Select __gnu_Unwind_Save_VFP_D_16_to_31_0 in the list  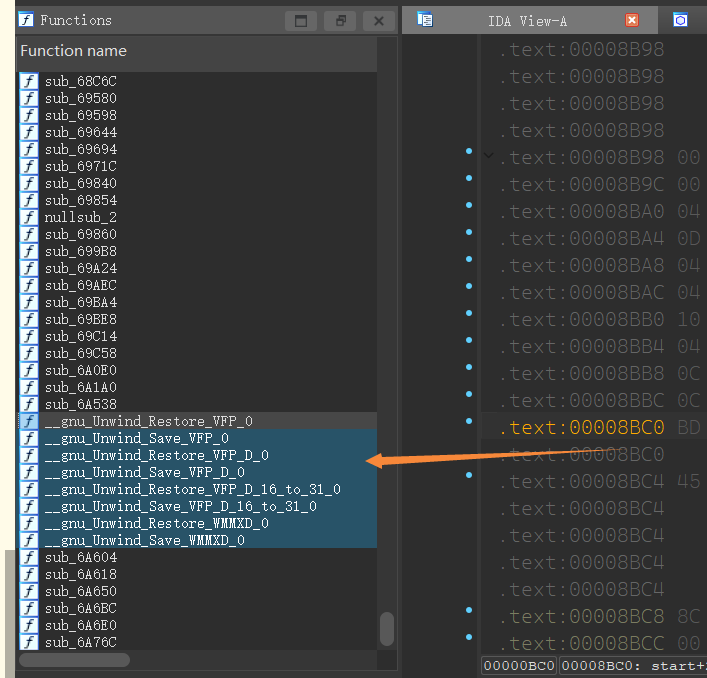tap(180, 506)
